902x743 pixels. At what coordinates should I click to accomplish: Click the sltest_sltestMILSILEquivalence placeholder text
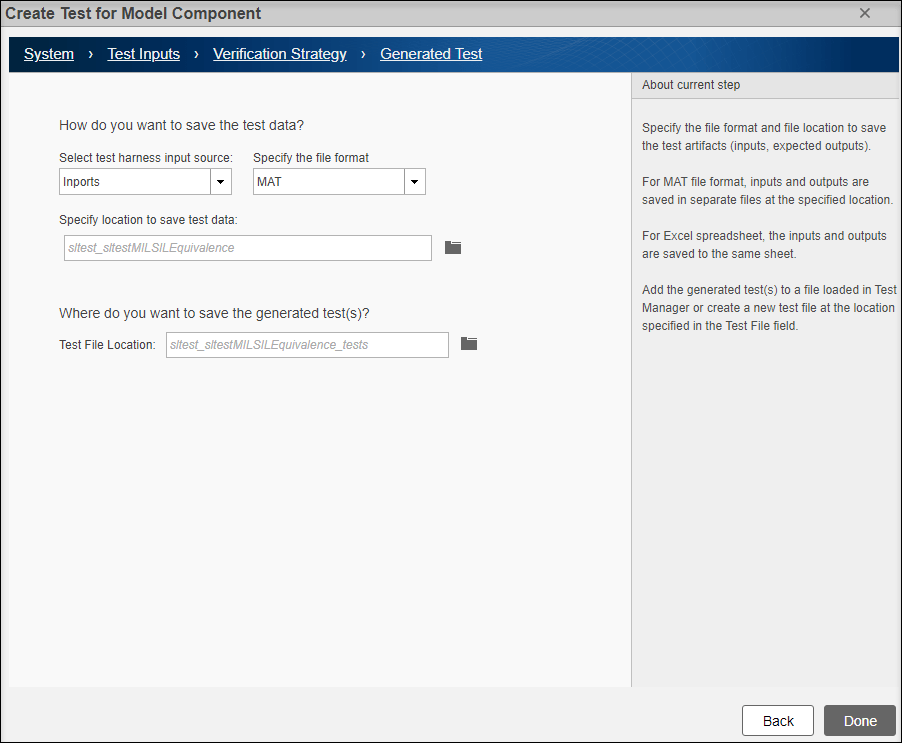[x=150, y=246]
